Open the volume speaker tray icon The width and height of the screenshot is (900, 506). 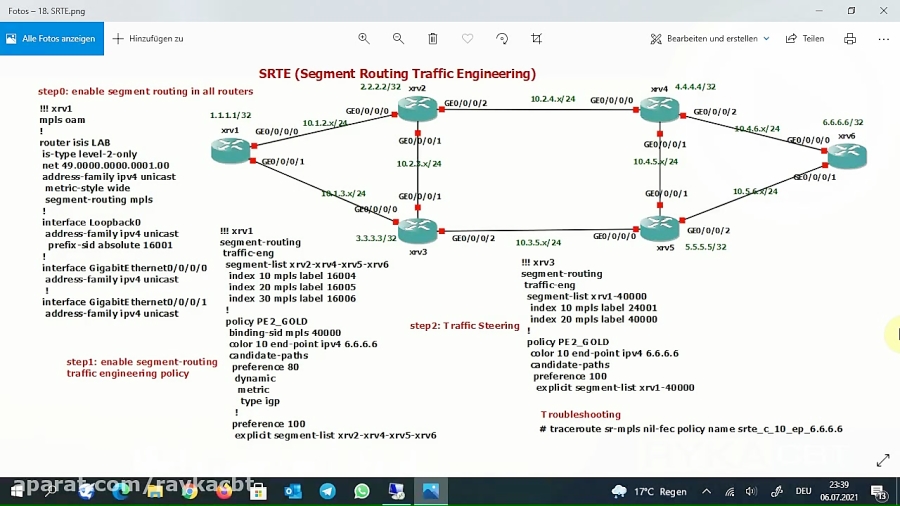pyautogui.click(x=751, y=492)
